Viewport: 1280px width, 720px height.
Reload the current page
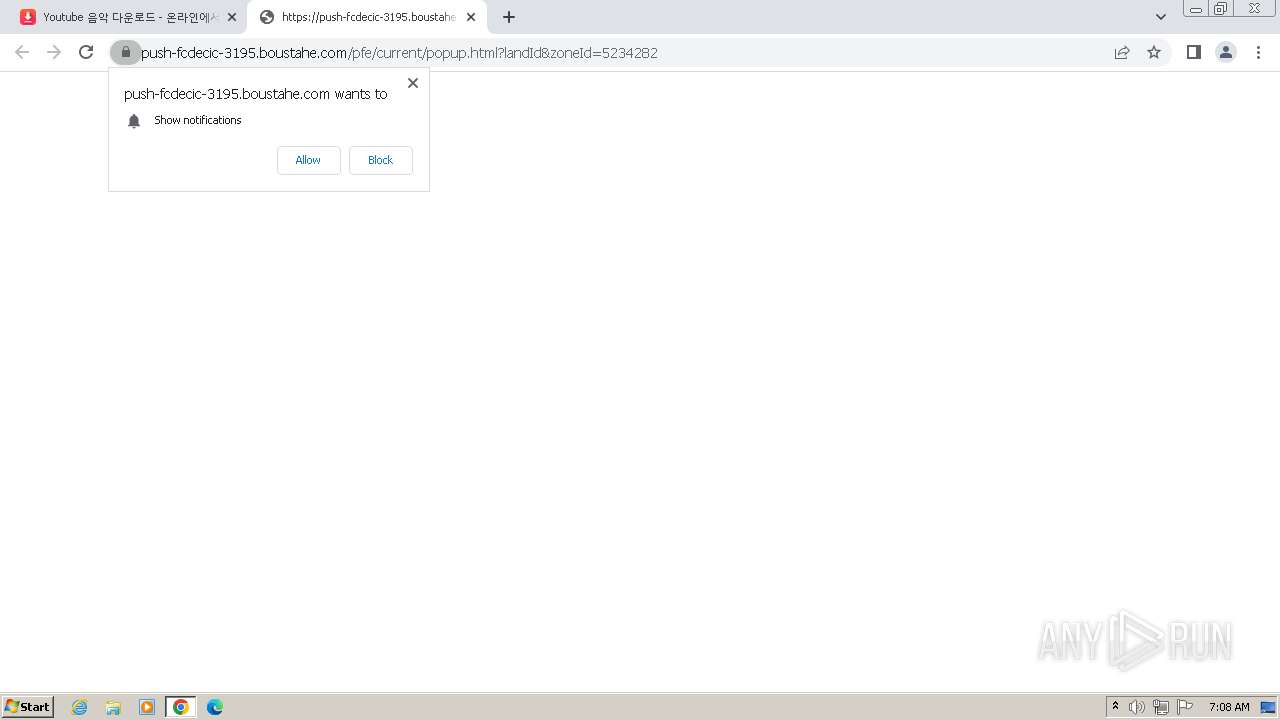[x=86, y=52]
